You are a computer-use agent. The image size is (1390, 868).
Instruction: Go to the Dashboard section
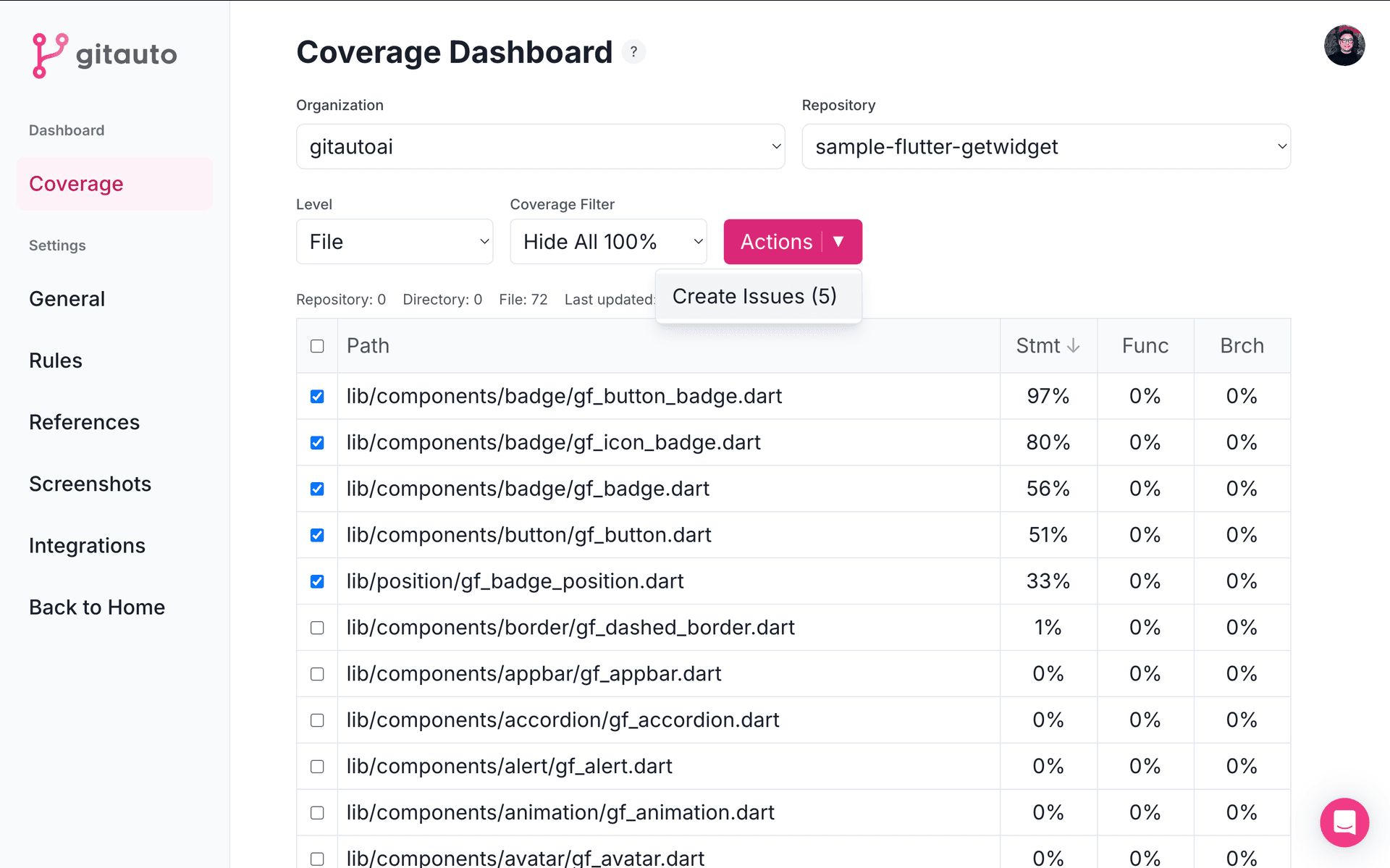click(x=67, y=130)
